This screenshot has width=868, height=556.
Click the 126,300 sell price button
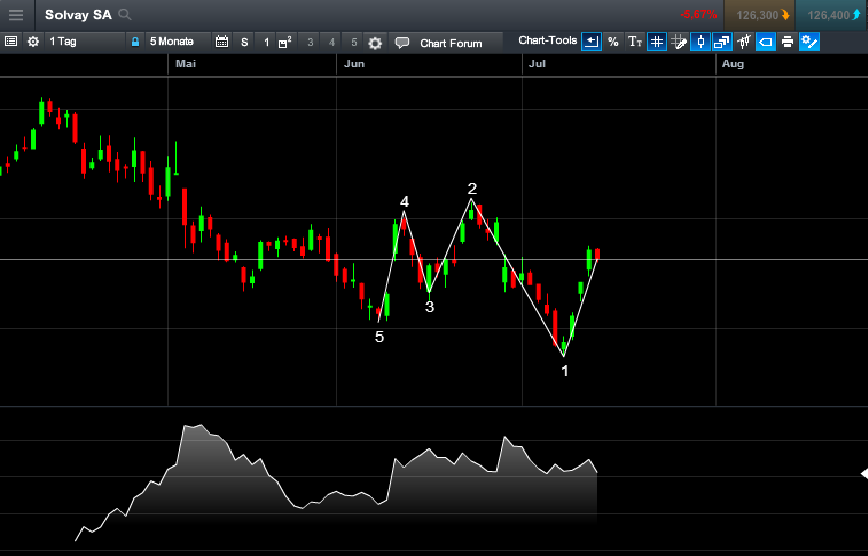(759, 15)
